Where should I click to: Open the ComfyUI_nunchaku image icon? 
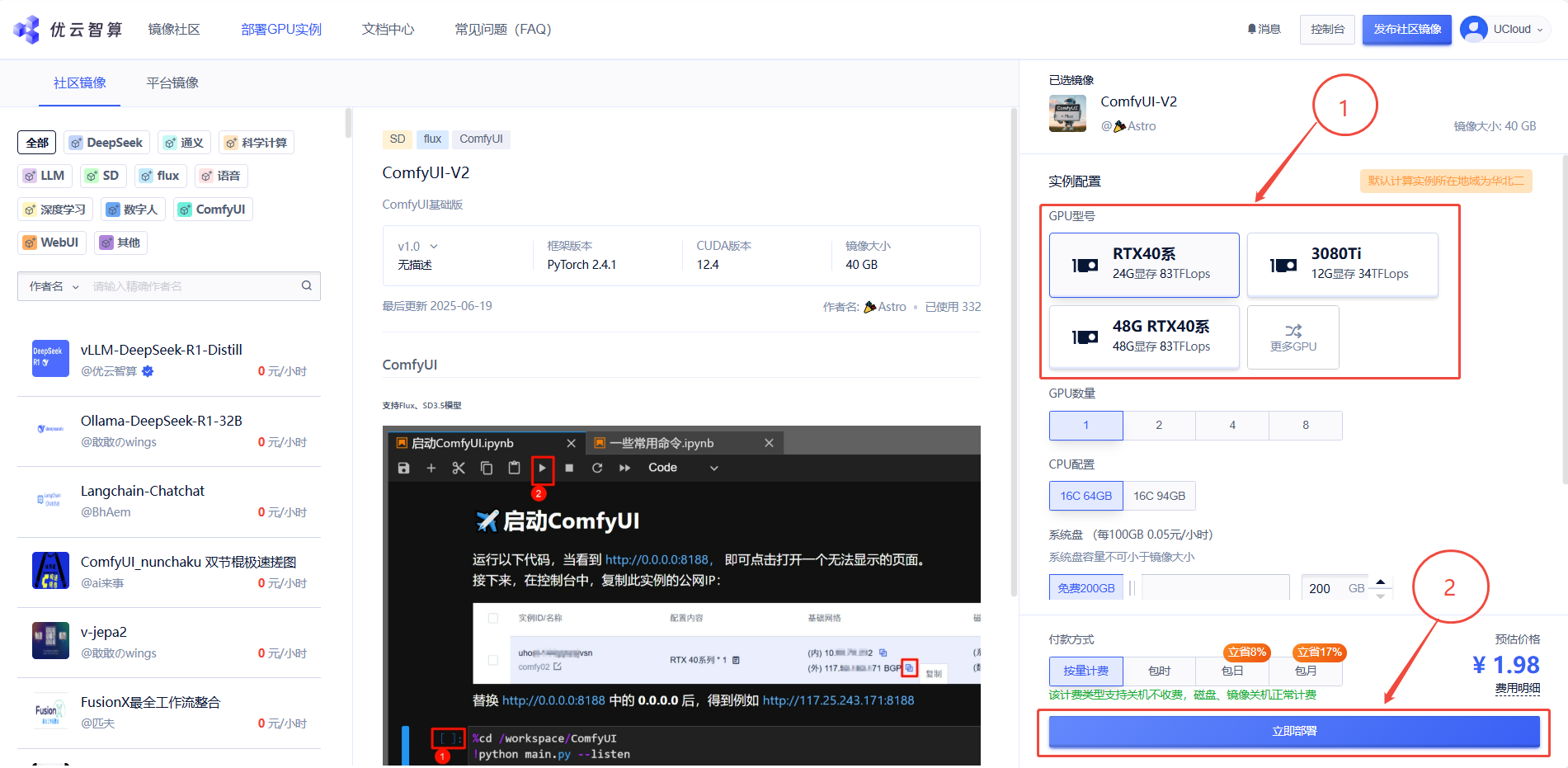click(x=50, y=570)
